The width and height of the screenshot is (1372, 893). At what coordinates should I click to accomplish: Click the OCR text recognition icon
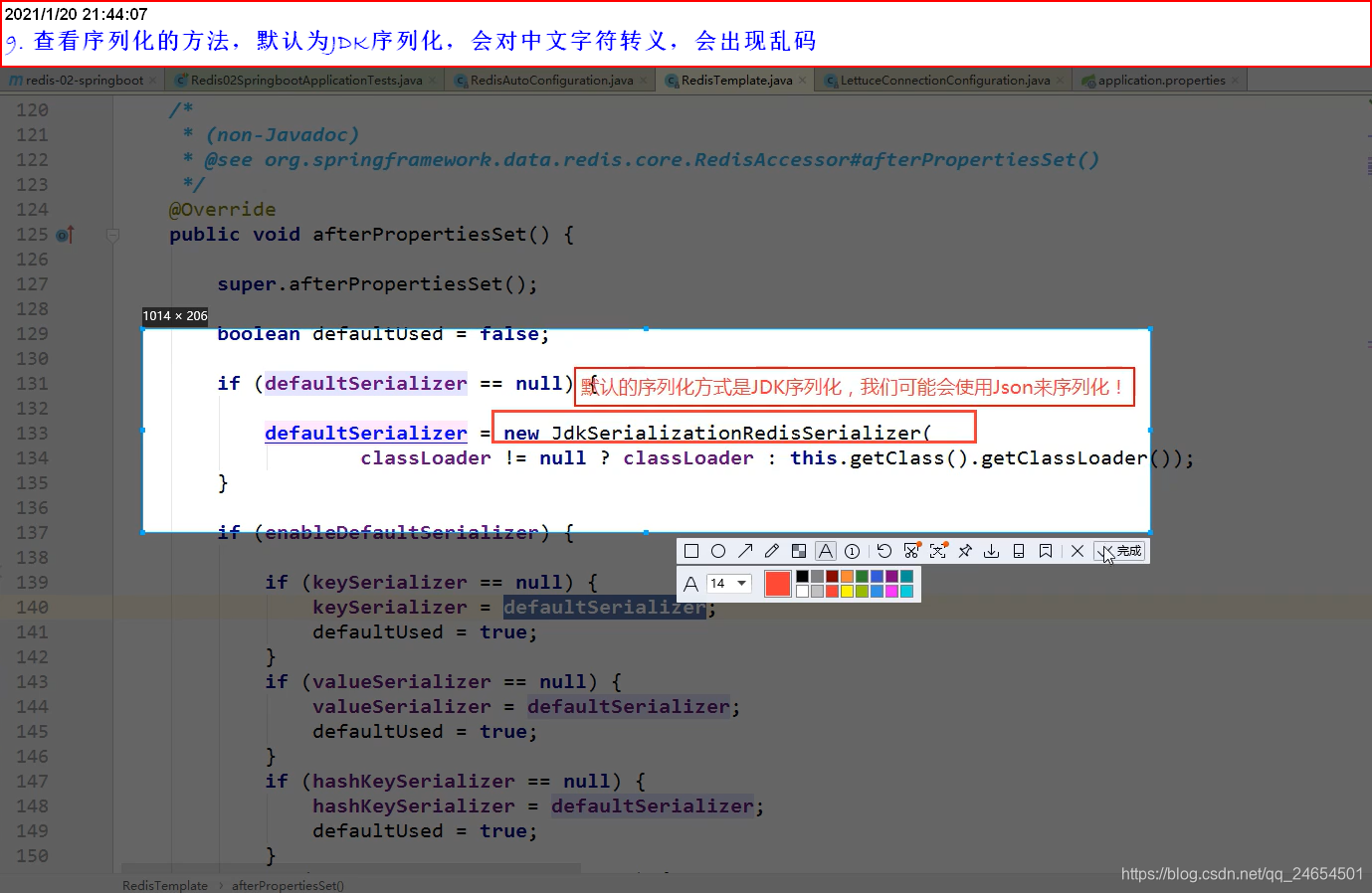point(938,550)
